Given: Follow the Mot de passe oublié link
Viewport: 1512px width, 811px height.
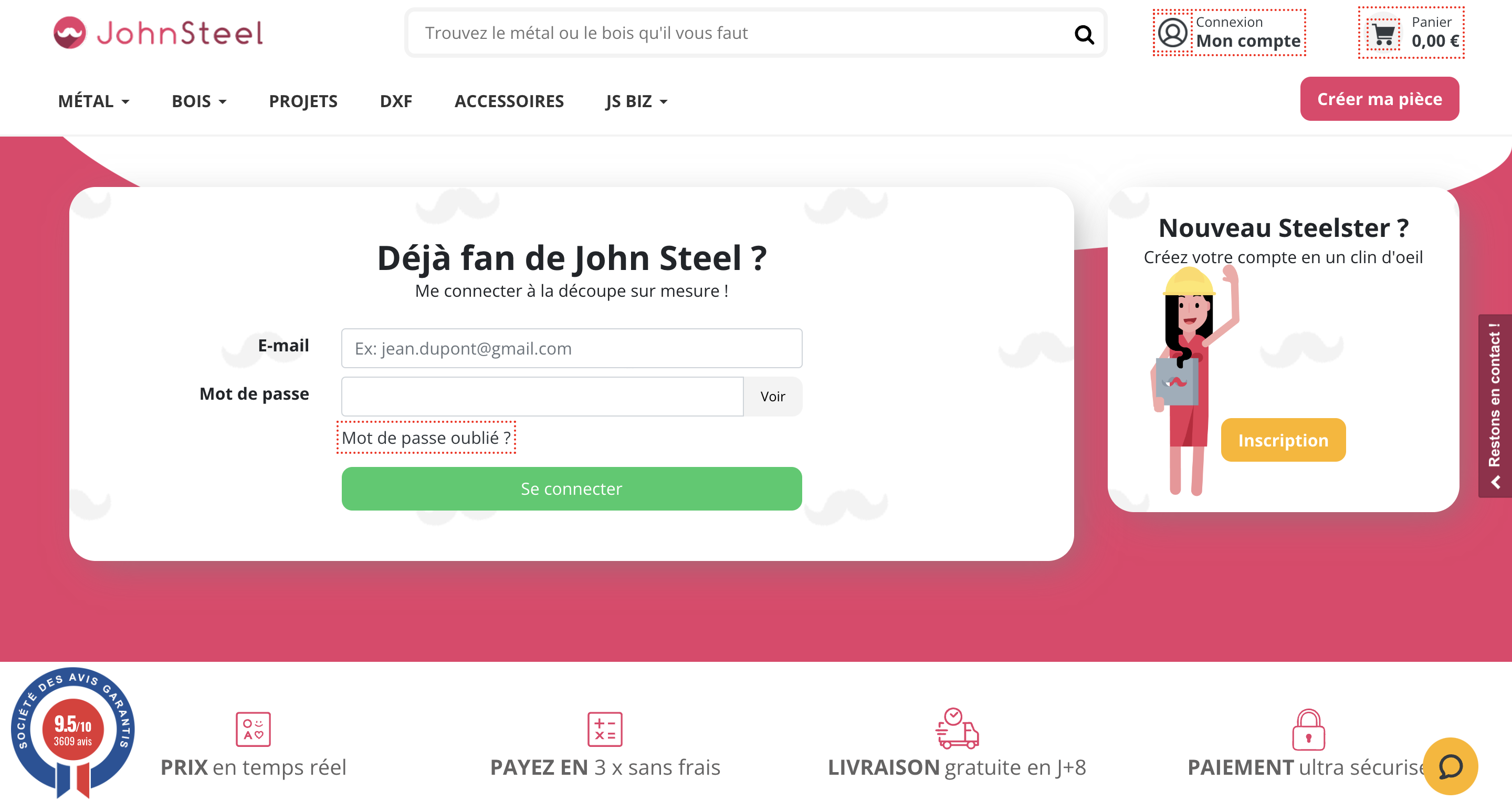Looking at the screenshot, I should point(426,438).
